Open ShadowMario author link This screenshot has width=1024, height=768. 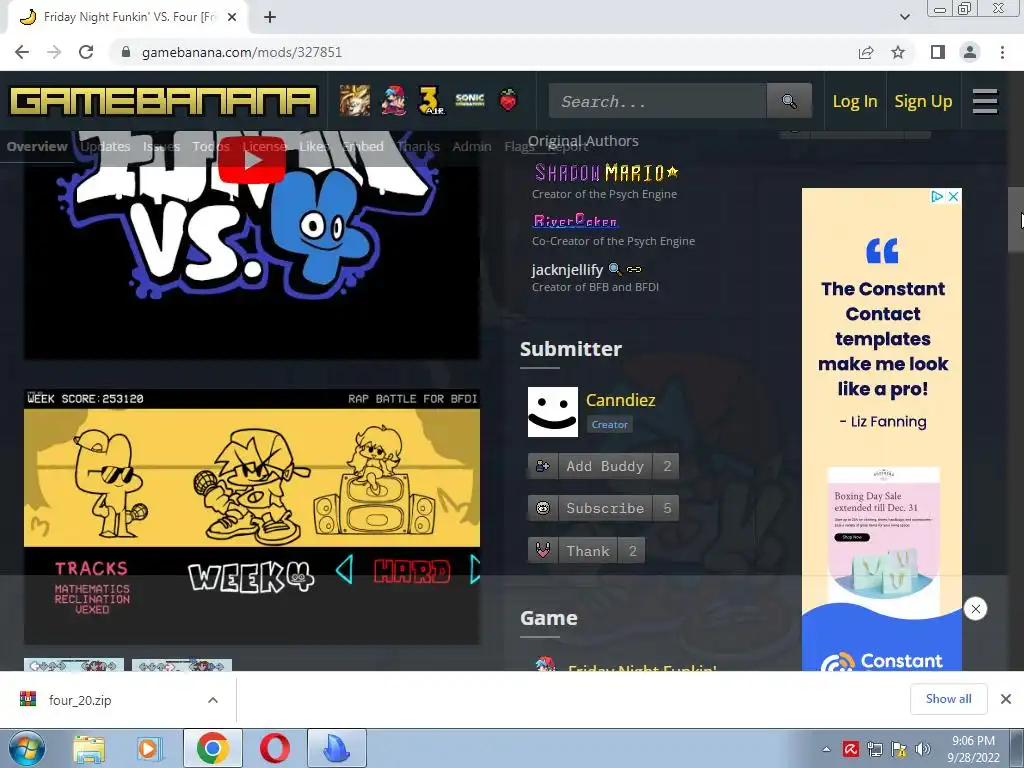(606, 172)
